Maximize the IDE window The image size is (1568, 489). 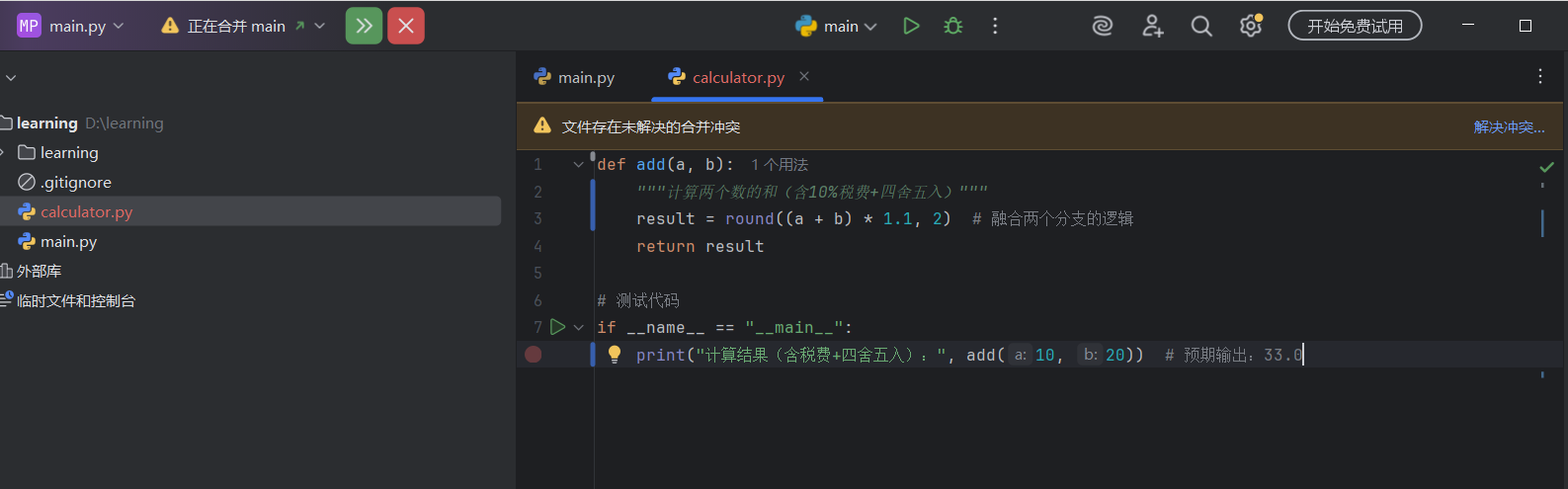(x=1526, y=26)
